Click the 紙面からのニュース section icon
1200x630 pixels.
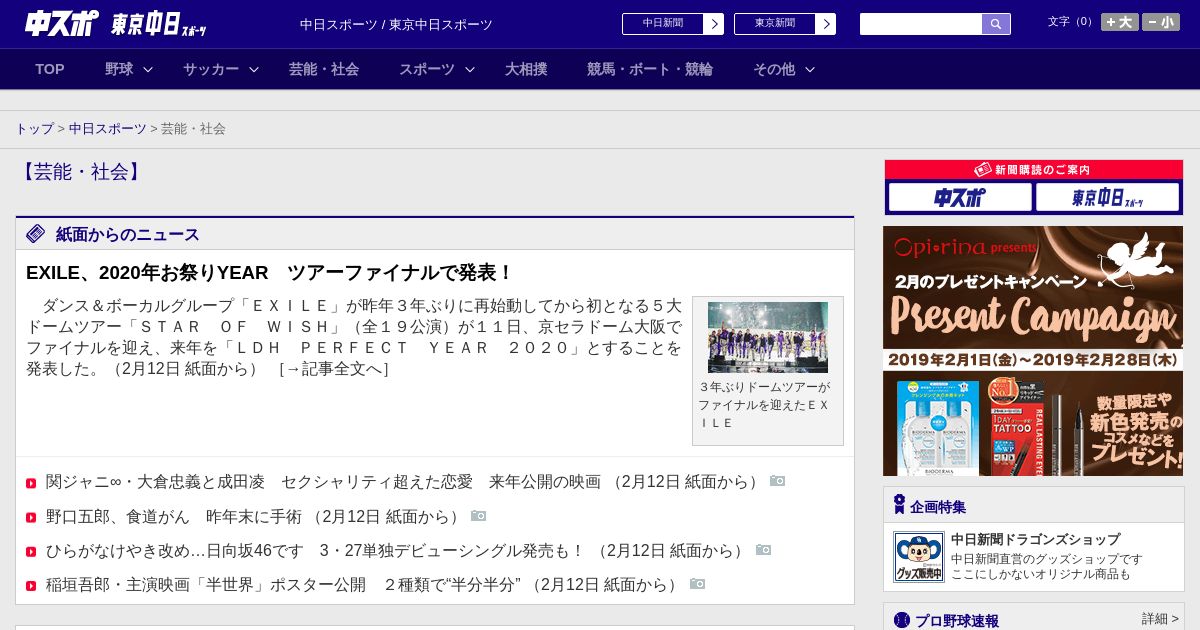tap(36, 234)
